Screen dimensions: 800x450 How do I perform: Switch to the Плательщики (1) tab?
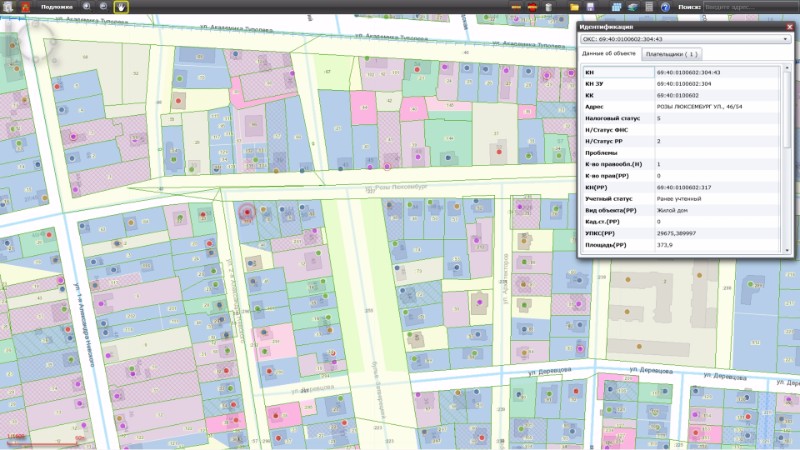672,54
